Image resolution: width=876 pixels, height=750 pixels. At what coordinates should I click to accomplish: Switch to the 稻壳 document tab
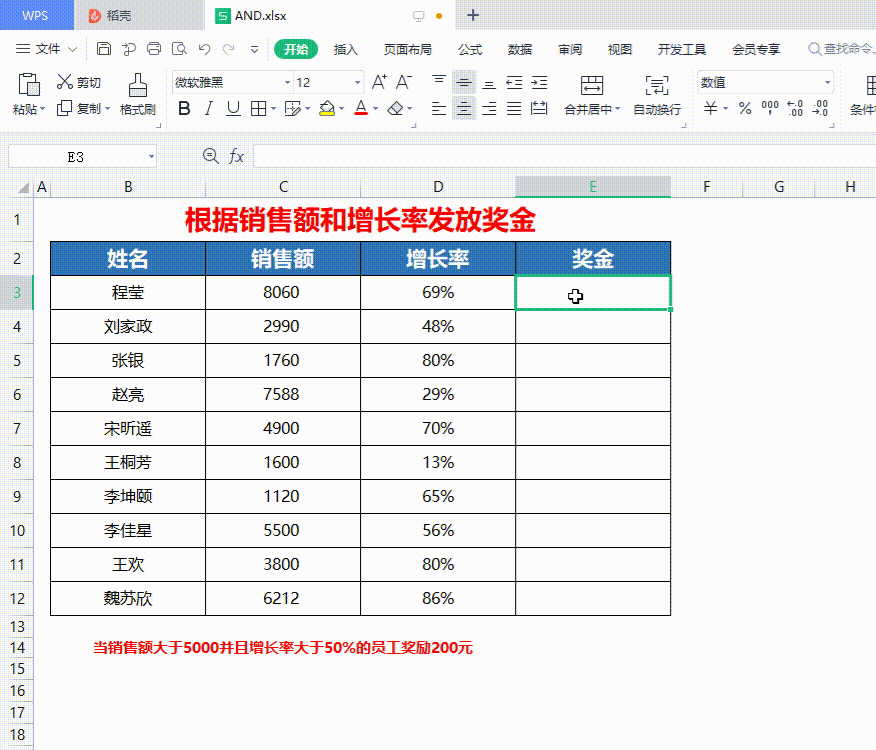[139, 15]
